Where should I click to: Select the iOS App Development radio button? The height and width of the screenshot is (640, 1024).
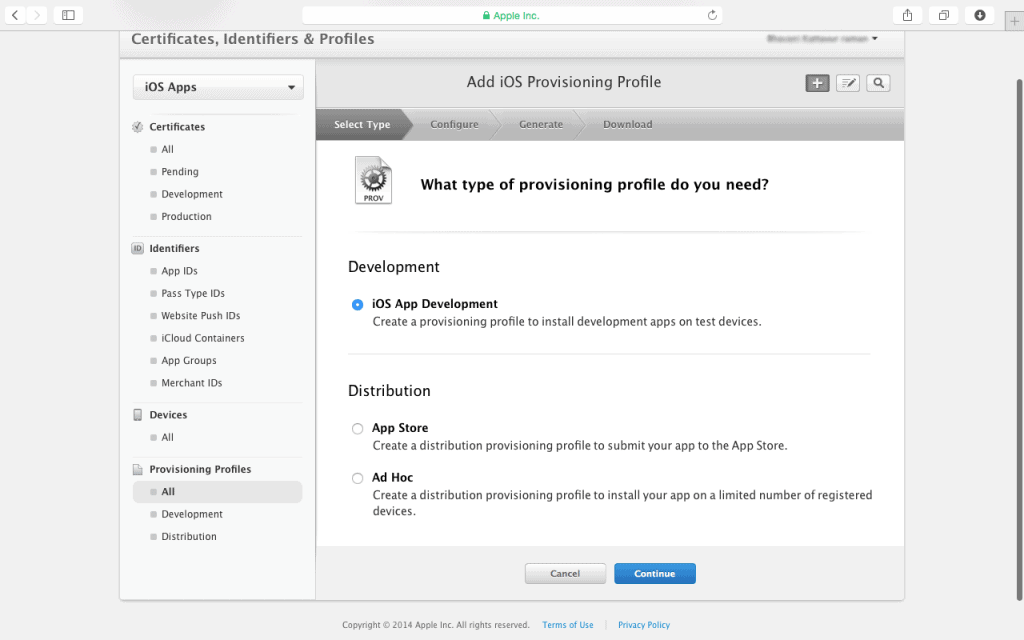(357, 304)
